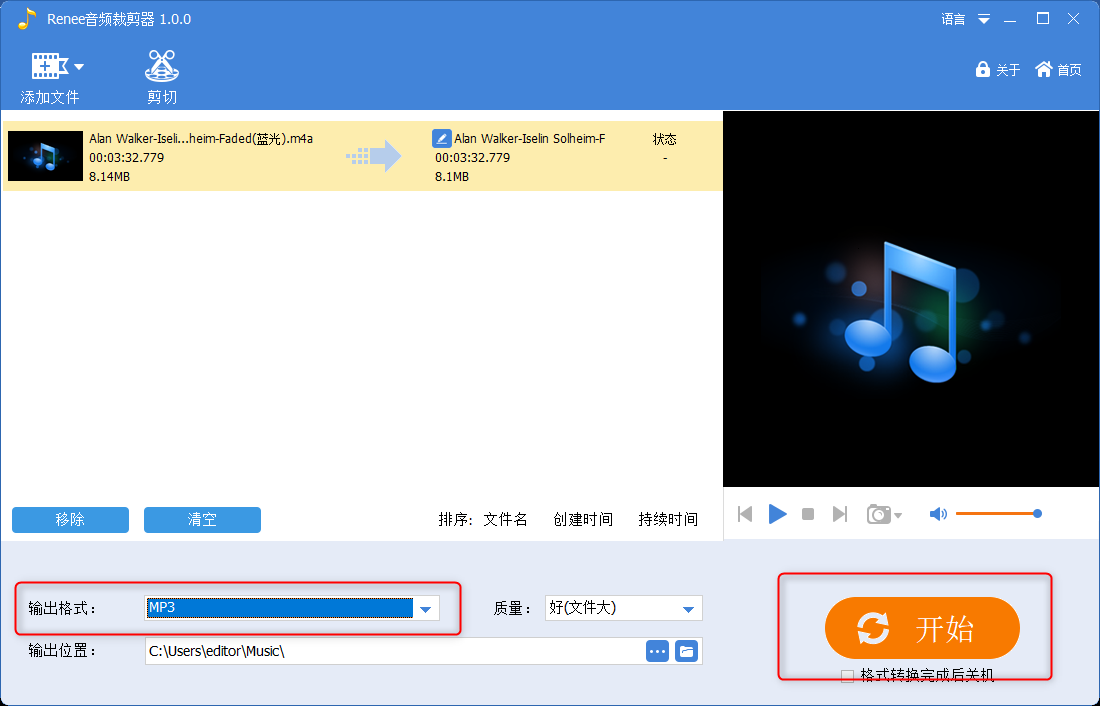Enable 格式转换完成后关机 checkbox
The image size is (1100, 706).
click(x=847, y=677)
